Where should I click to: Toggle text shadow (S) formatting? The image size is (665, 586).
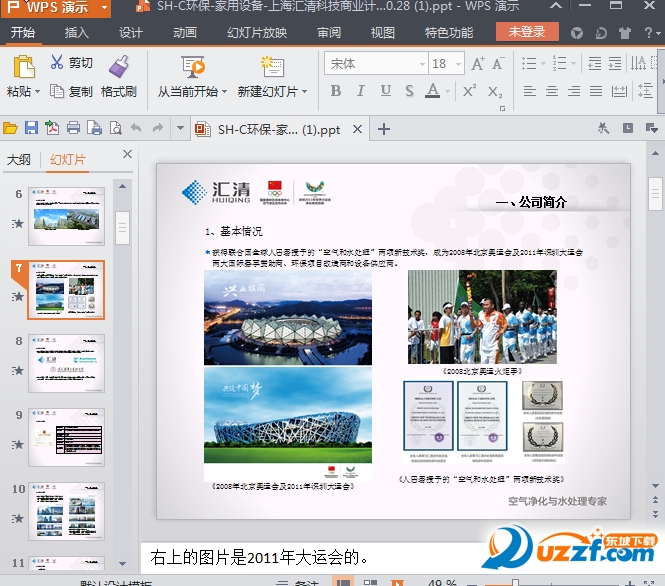point(409,91)
